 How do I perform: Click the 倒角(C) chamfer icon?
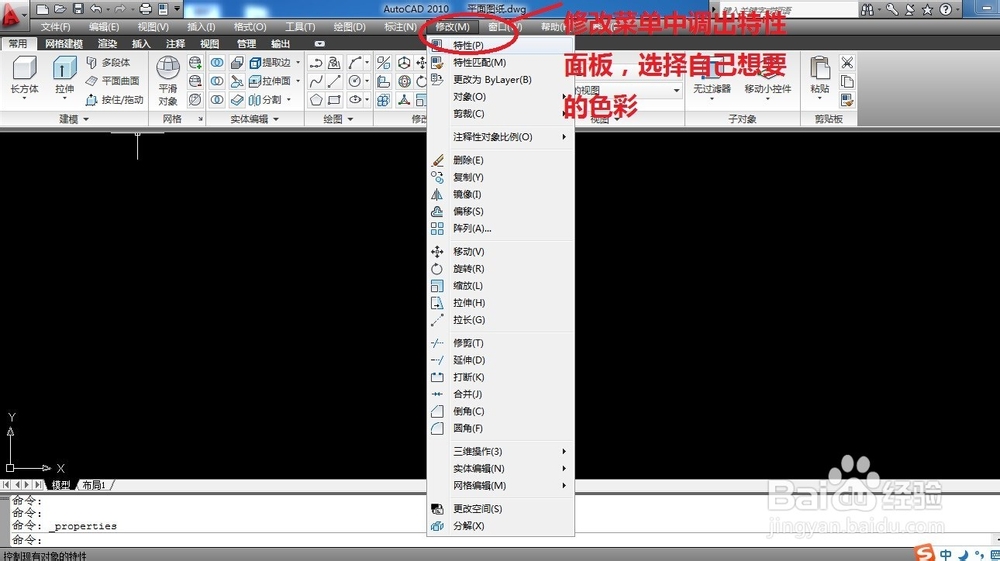coord(437,411)
